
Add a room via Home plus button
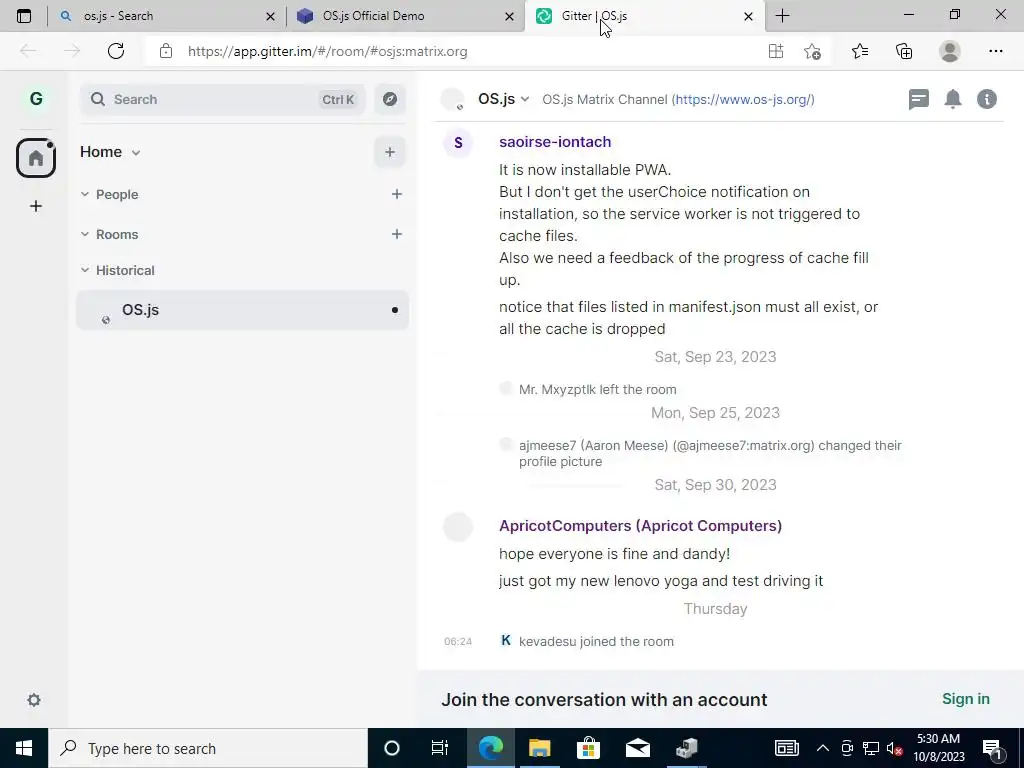click(390, 152)
